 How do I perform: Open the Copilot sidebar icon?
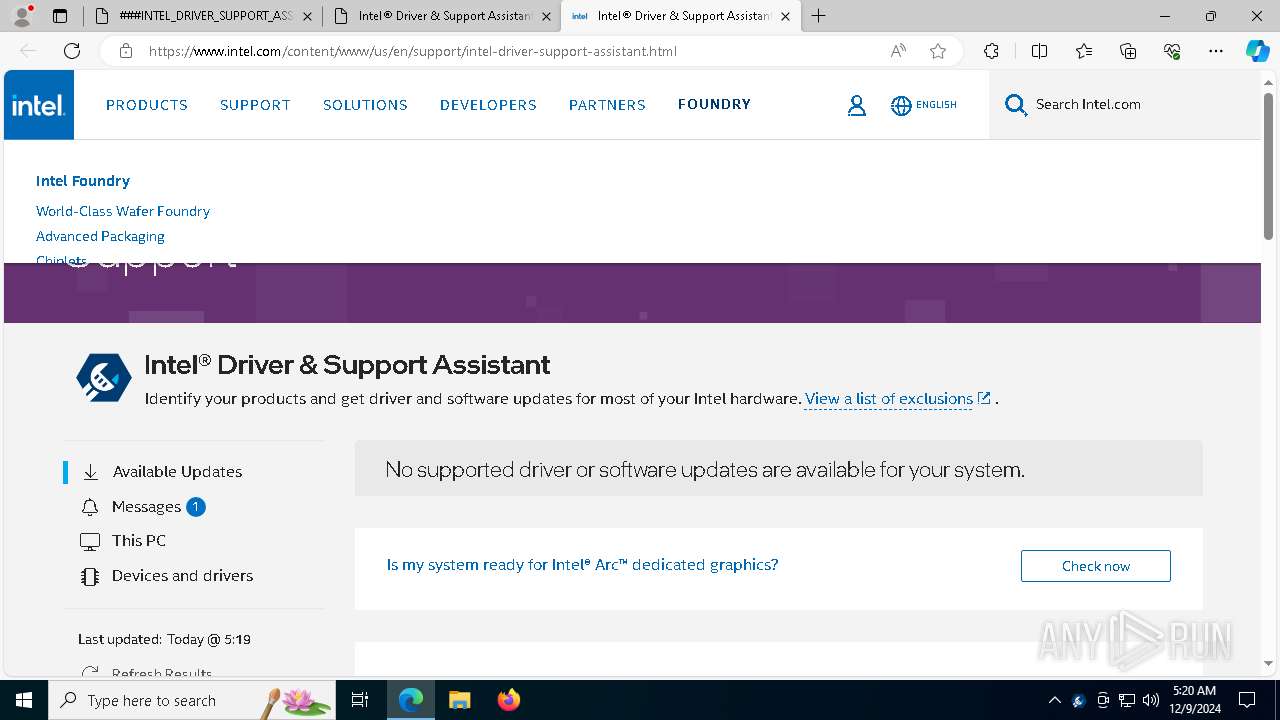[x=1257, y=51]
